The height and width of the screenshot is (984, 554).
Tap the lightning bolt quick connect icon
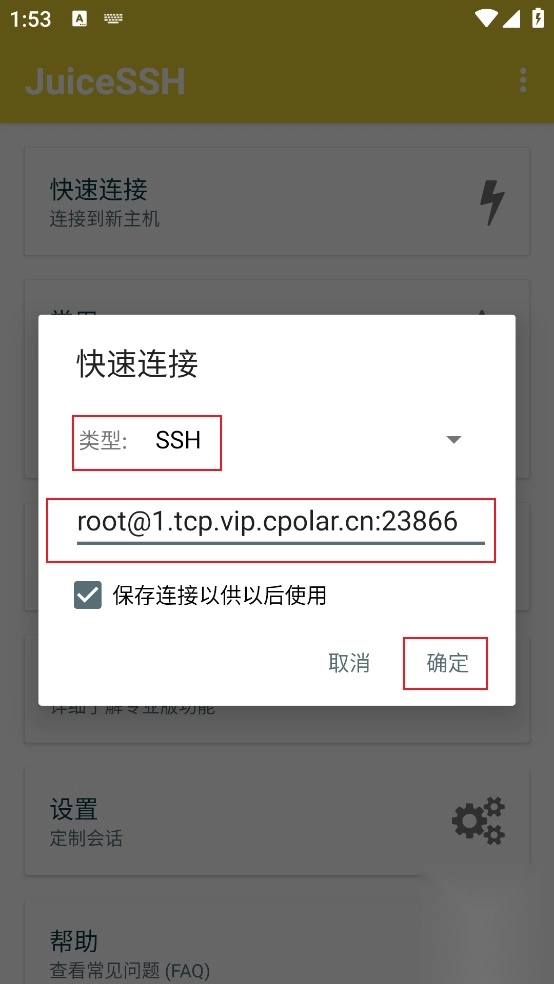click(493, 202)
